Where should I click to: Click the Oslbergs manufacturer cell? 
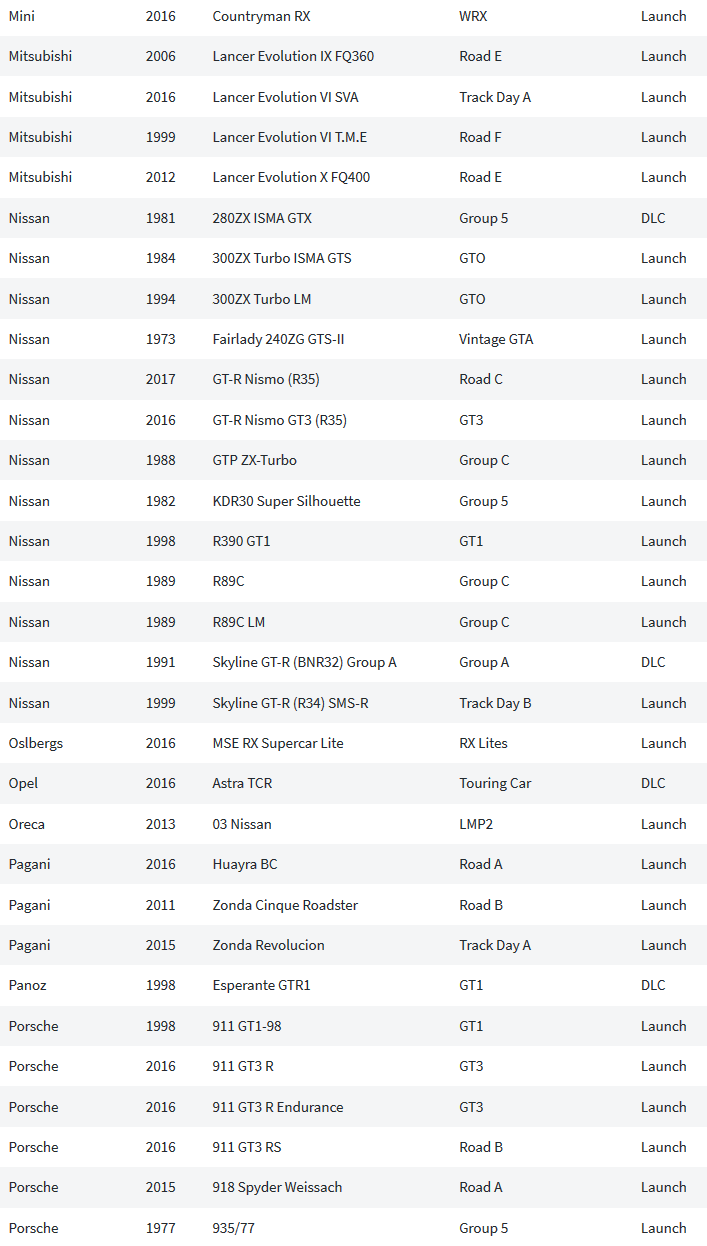click(x=35, y=743)
